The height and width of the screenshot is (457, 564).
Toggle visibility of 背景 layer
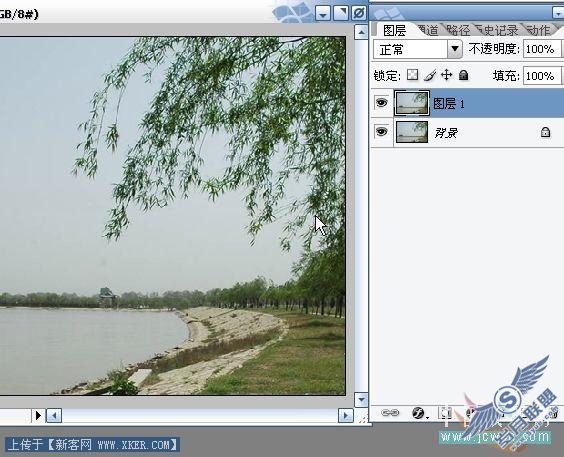coord(381,132)
